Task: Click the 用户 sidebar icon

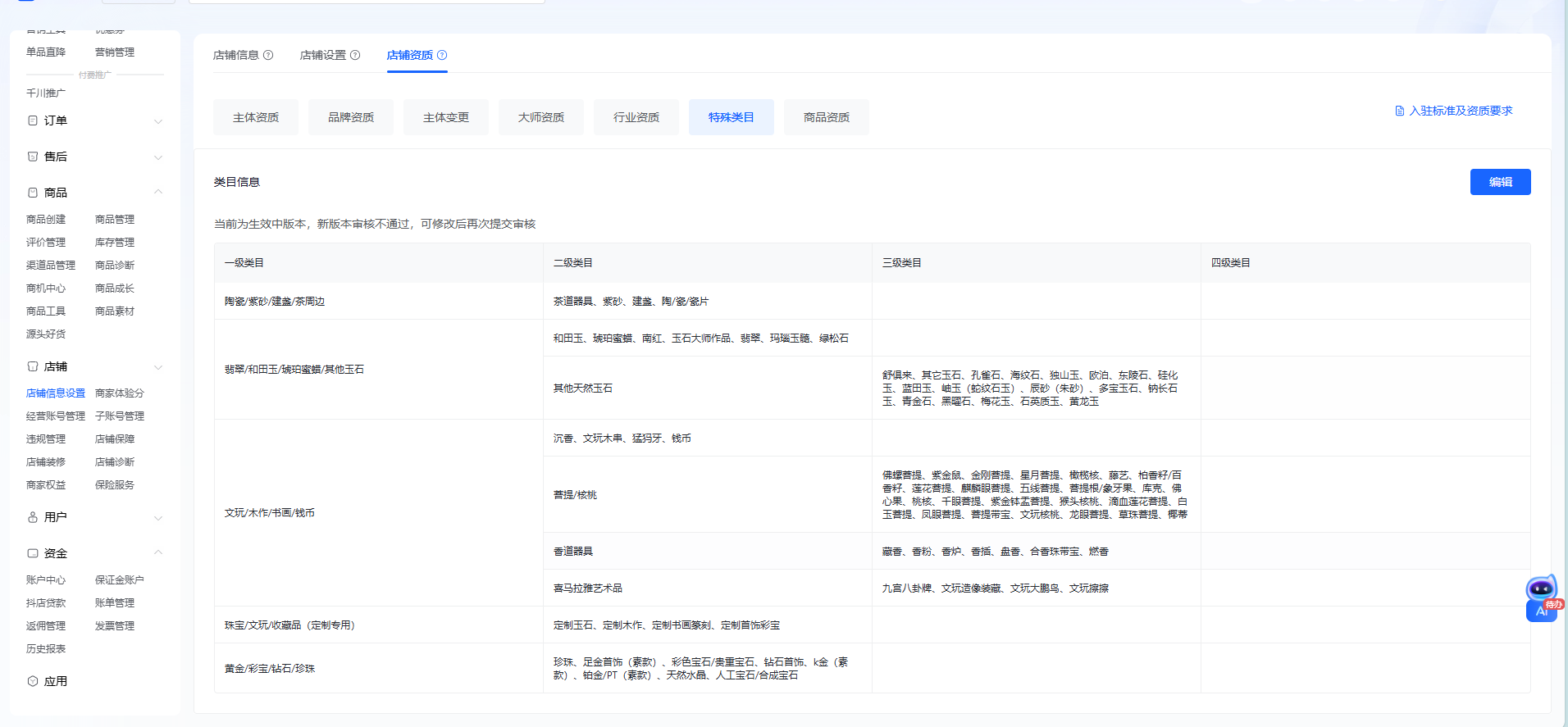Action: [x=33, y=517]
